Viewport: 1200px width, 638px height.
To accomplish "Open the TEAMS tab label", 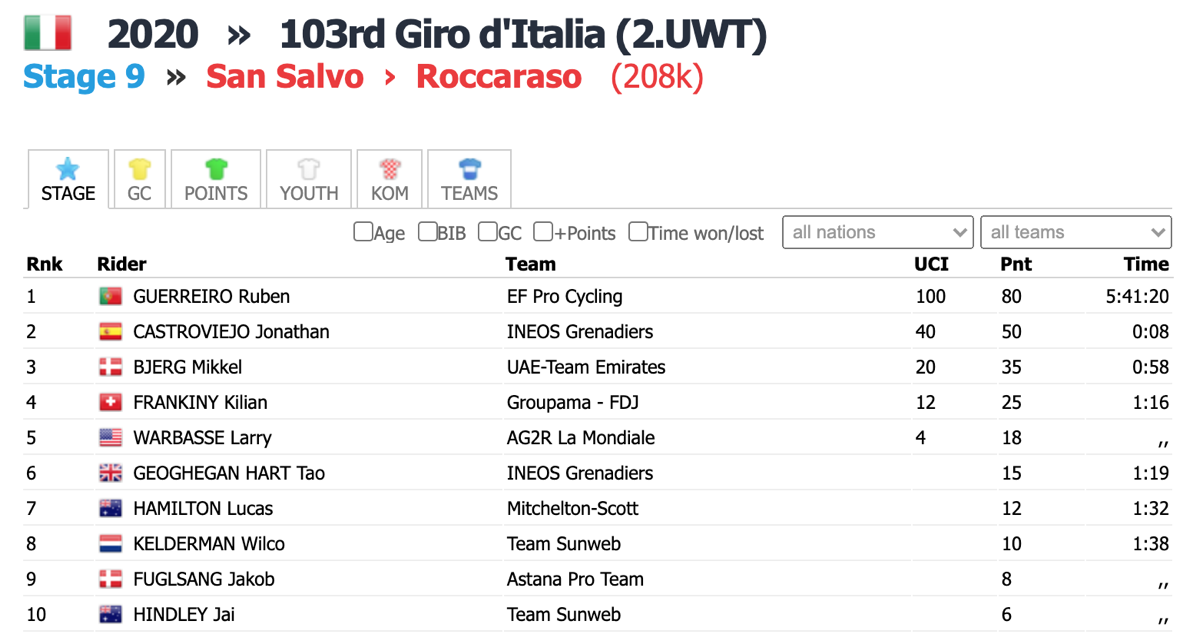I will (x=469, y=194).
